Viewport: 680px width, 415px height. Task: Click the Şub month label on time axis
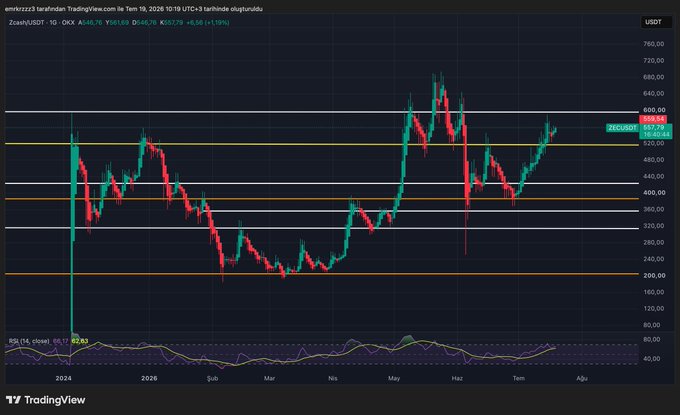[212, 378]
